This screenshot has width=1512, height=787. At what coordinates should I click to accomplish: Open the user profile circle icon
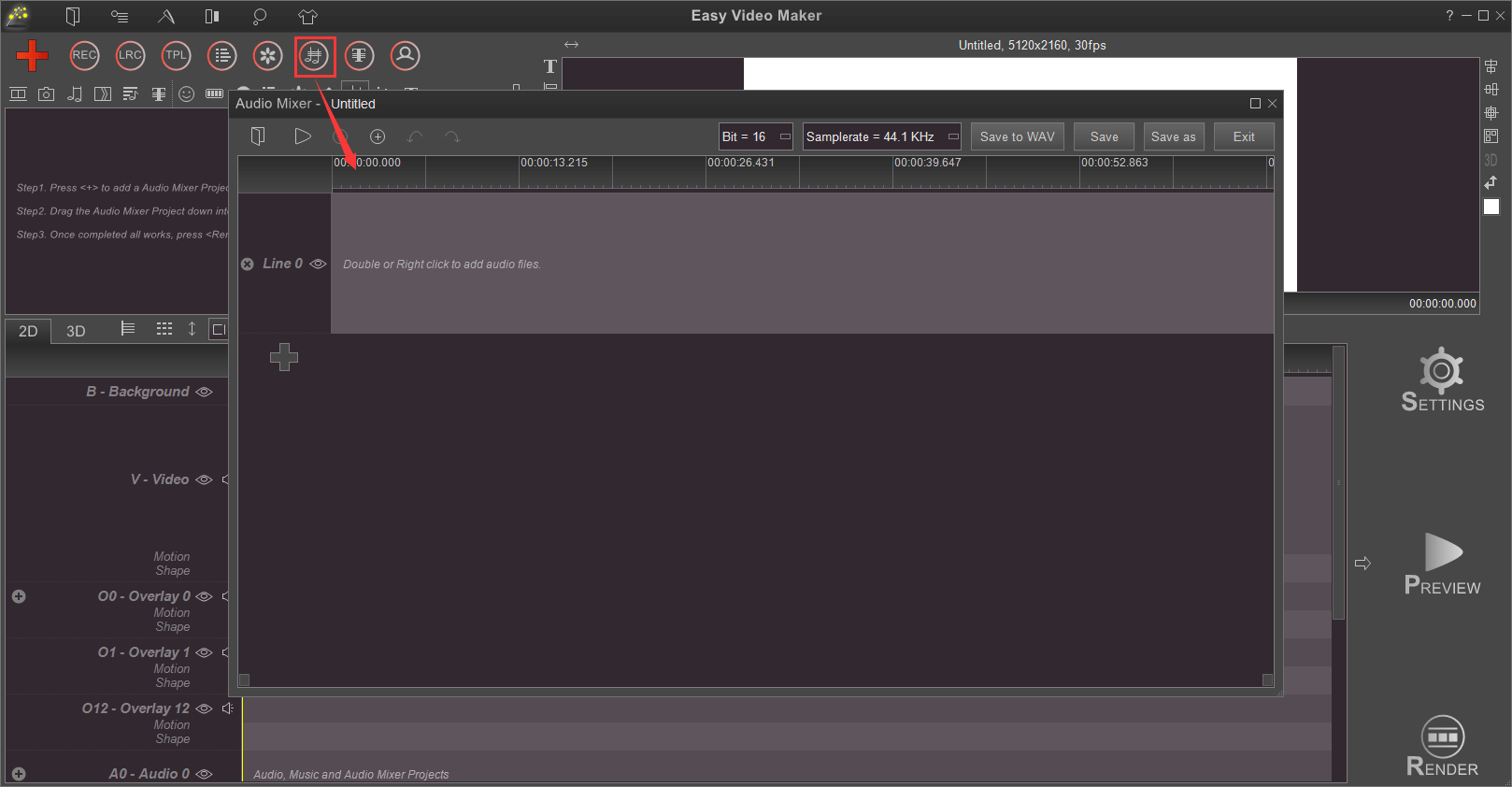tap(405, 55)
